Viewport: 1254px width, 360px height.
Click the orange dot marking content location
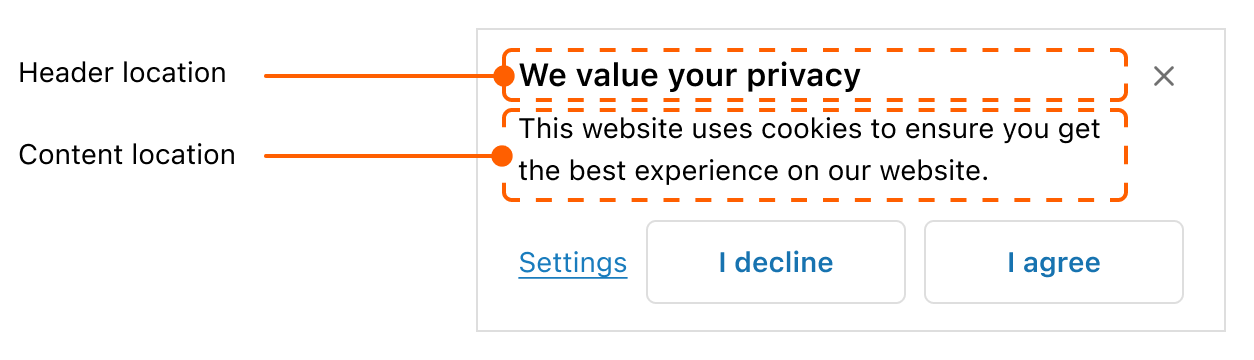coord(503,156)
